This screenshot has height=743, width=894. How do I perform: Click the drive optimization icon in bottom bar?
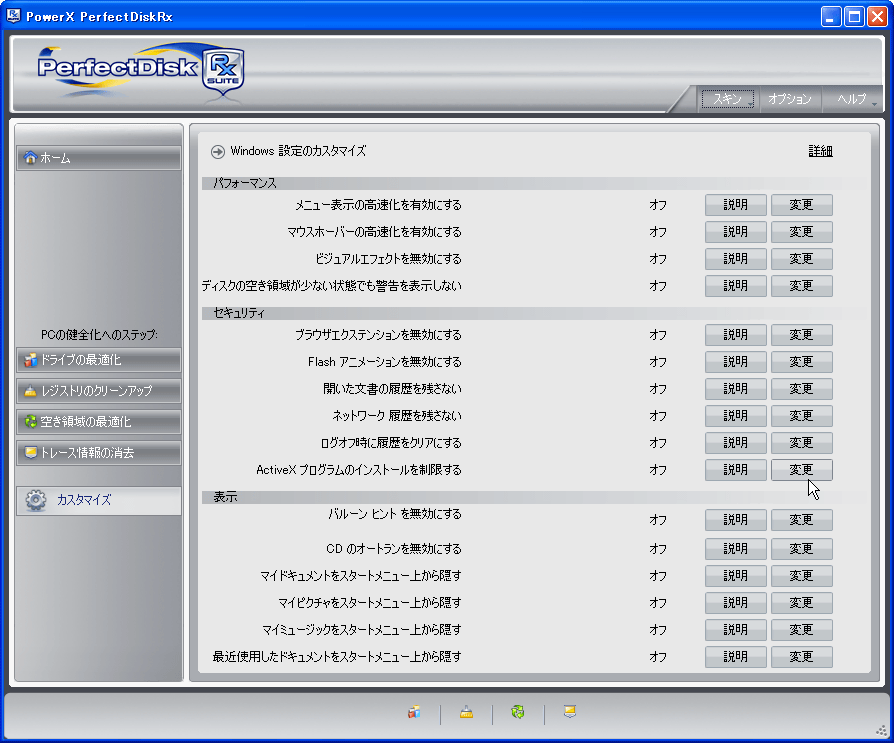[414, 712]
